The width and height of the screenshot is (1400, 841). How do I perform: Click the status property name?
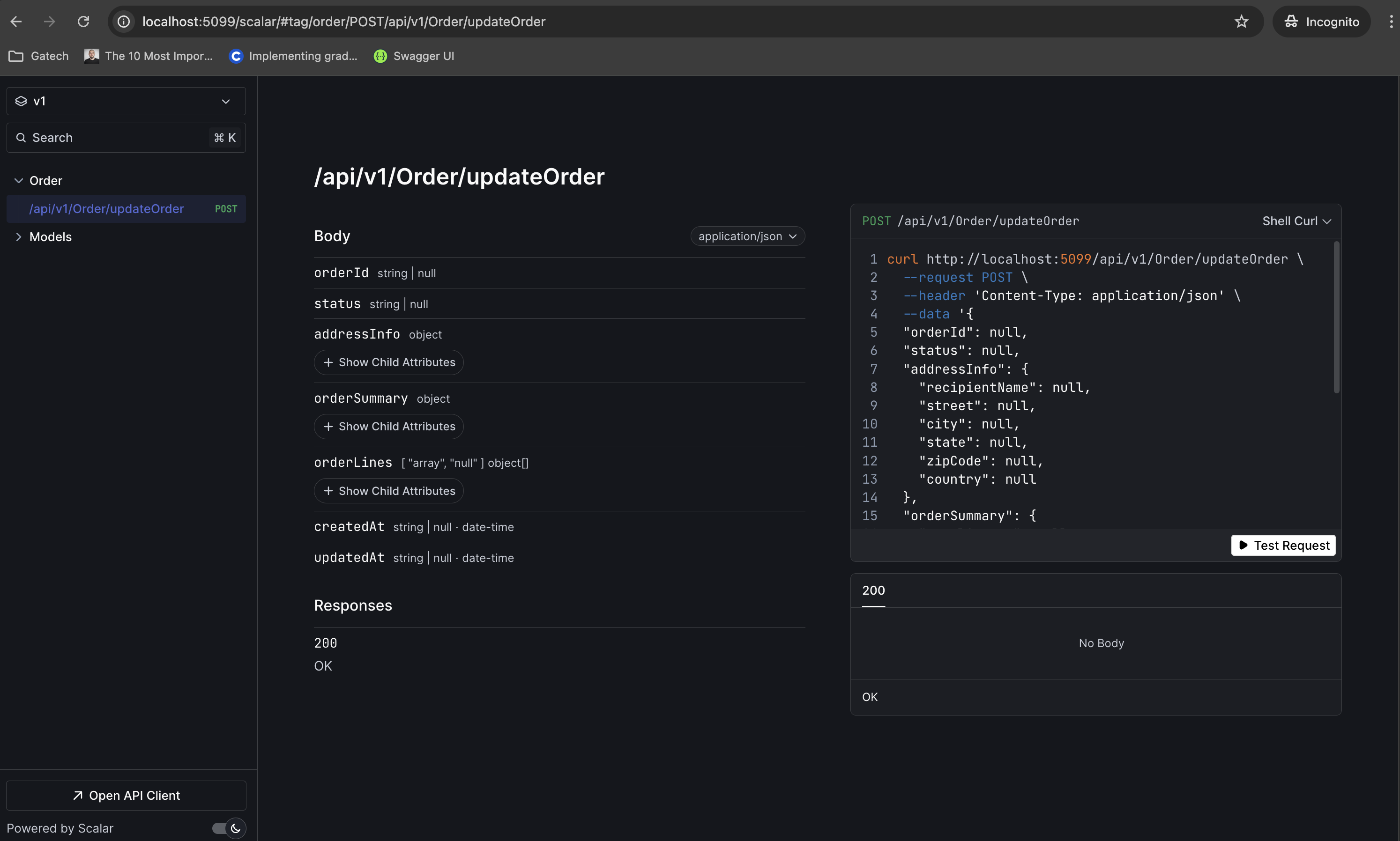(x=337, y=304)
